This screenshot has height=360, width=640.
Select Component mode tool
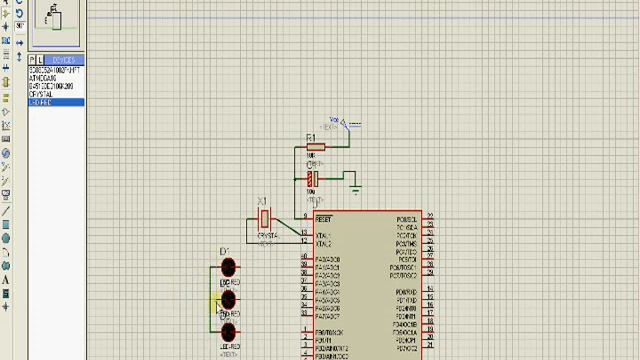point(6,13)
